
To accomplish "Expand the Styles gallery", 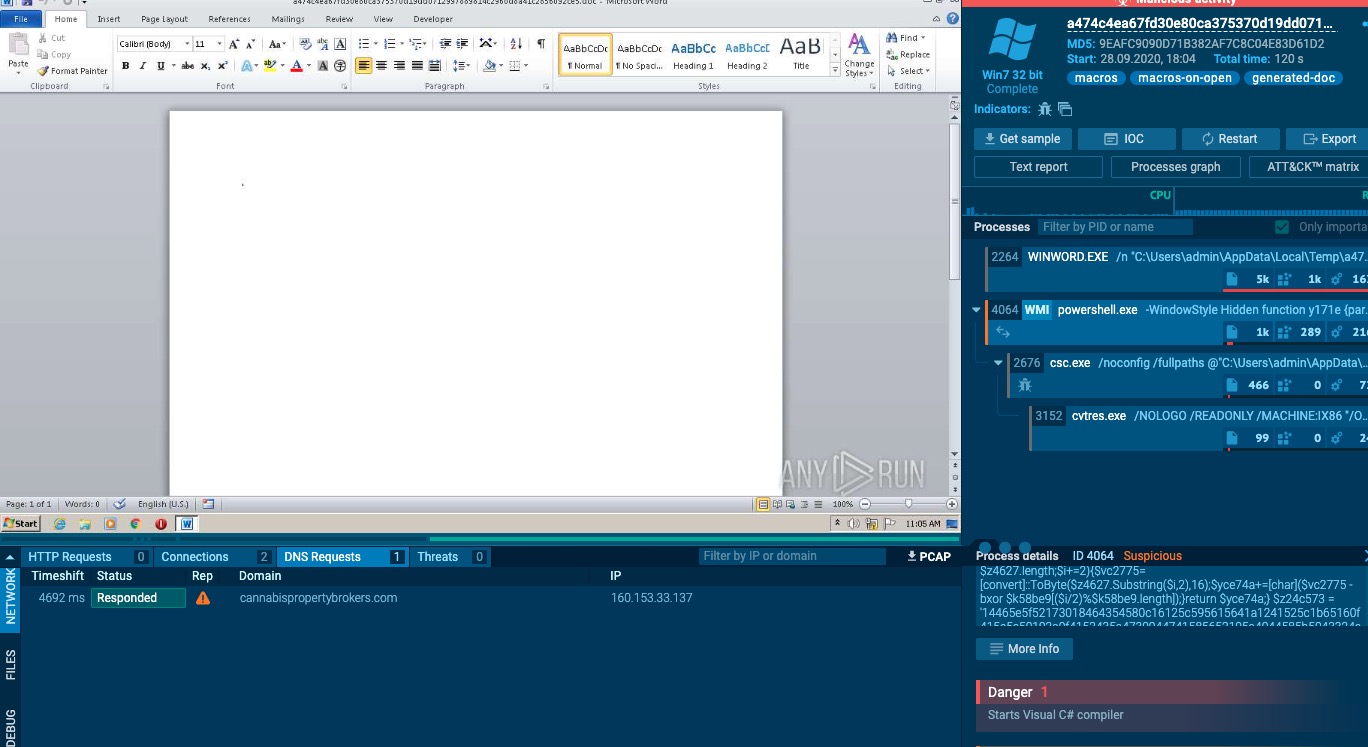I will click(x=835, y=71).
